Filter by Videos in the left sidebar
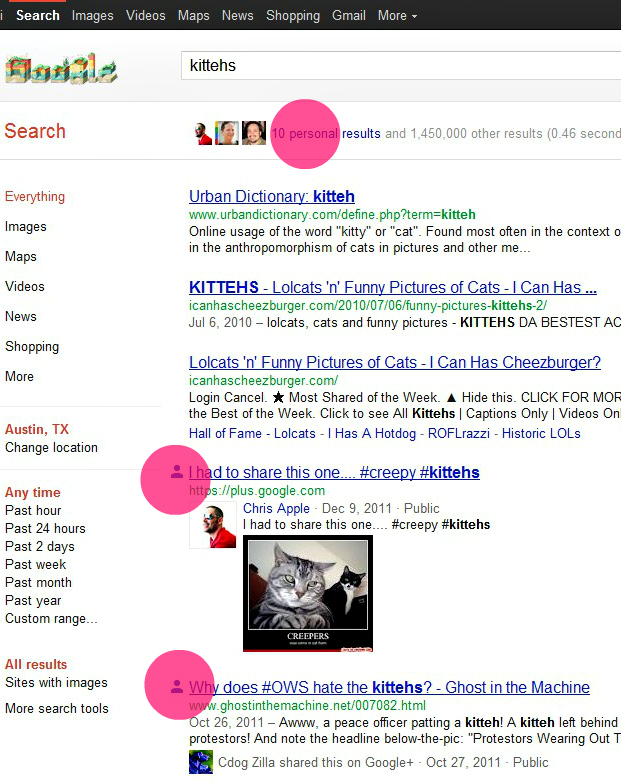Screen dimensions: 621x781 point(25,286)
